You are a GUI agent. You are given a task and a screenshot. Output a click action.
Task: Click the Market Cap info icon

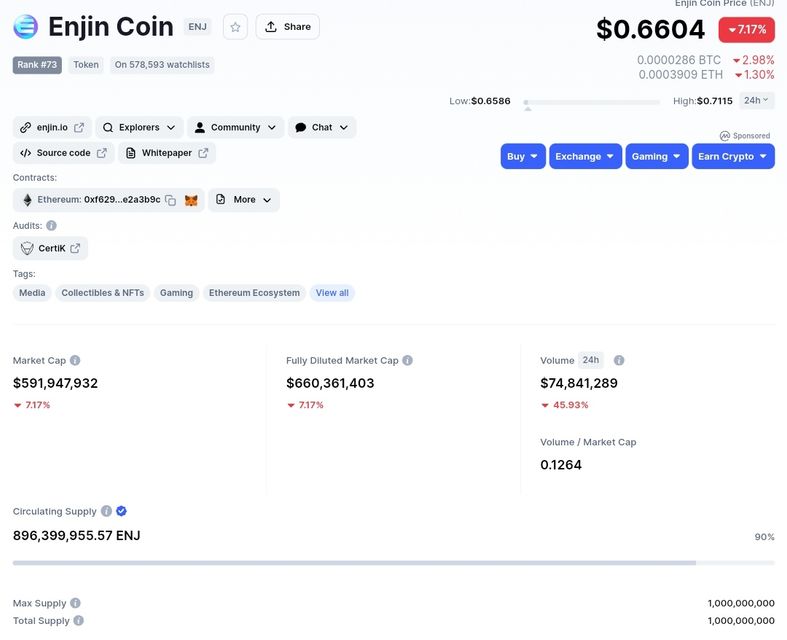pos(75,361)
